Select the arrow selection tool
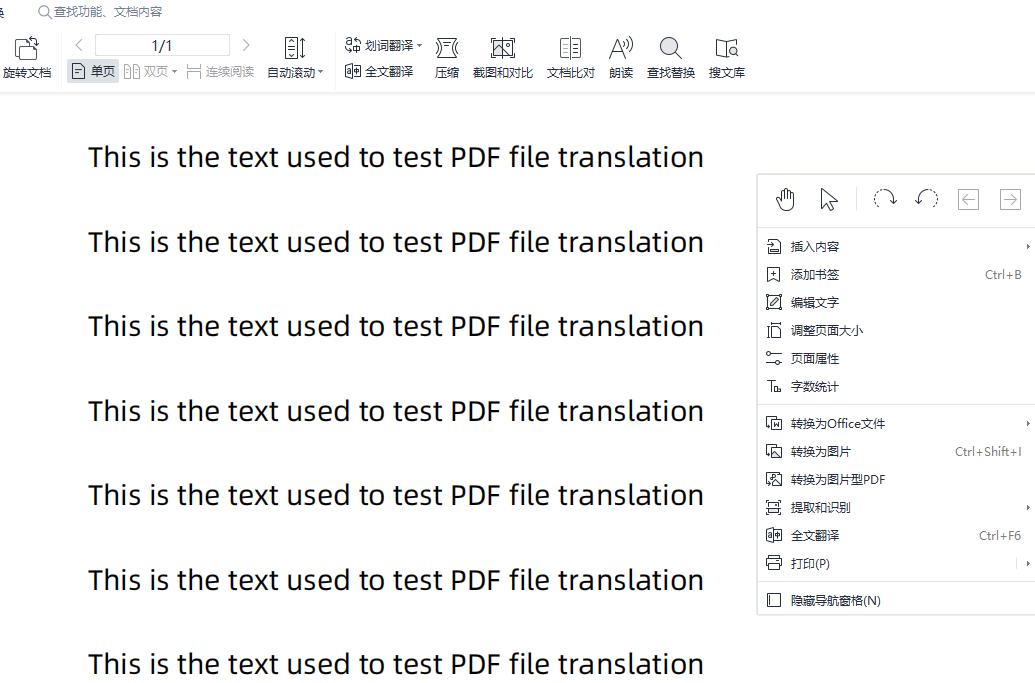Screen dimensions: 1035x683 coord(829,199)
